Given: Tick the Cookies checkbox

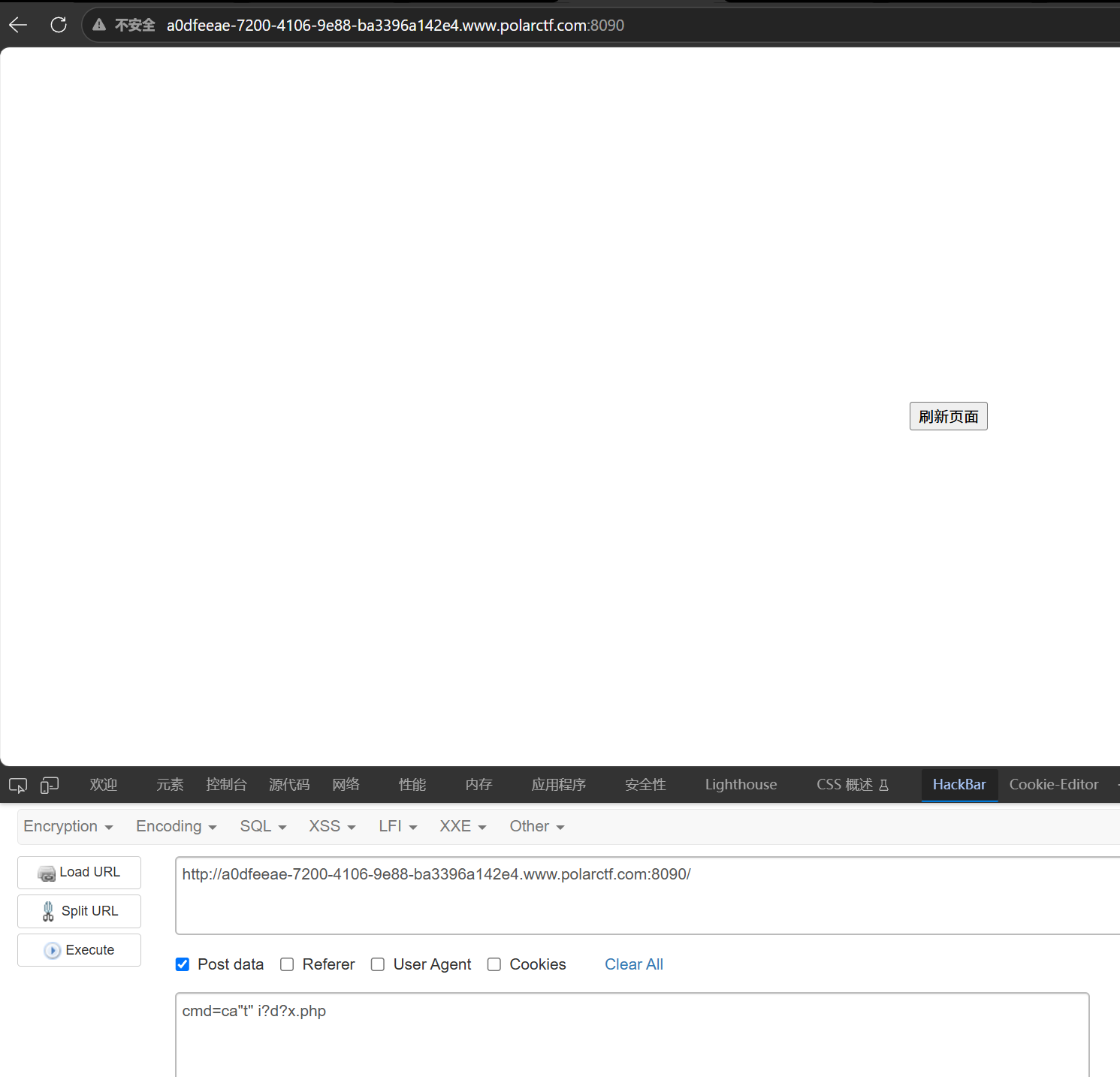Looking at the screenshot, I should tap(494, 964).
